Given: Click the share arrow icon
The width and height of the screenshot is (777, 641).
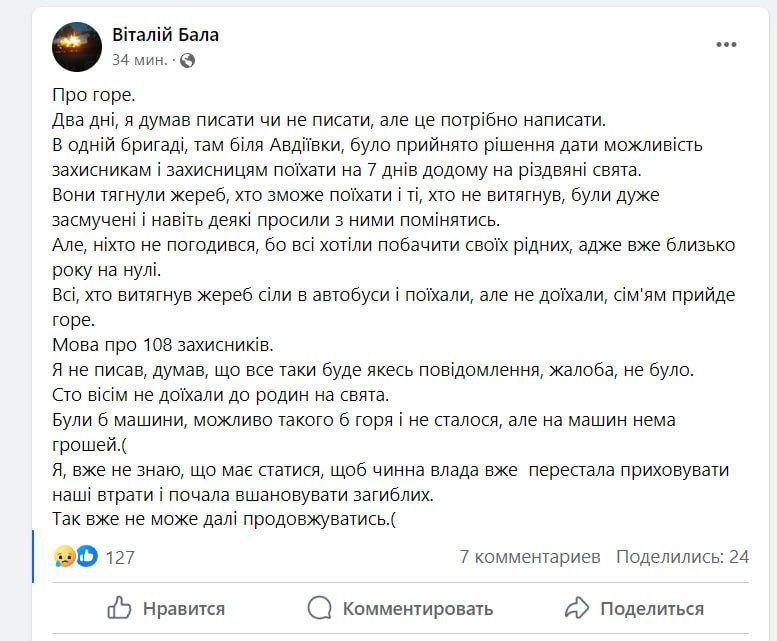Looking at the screenshot, I should click(x=577, y=608).
